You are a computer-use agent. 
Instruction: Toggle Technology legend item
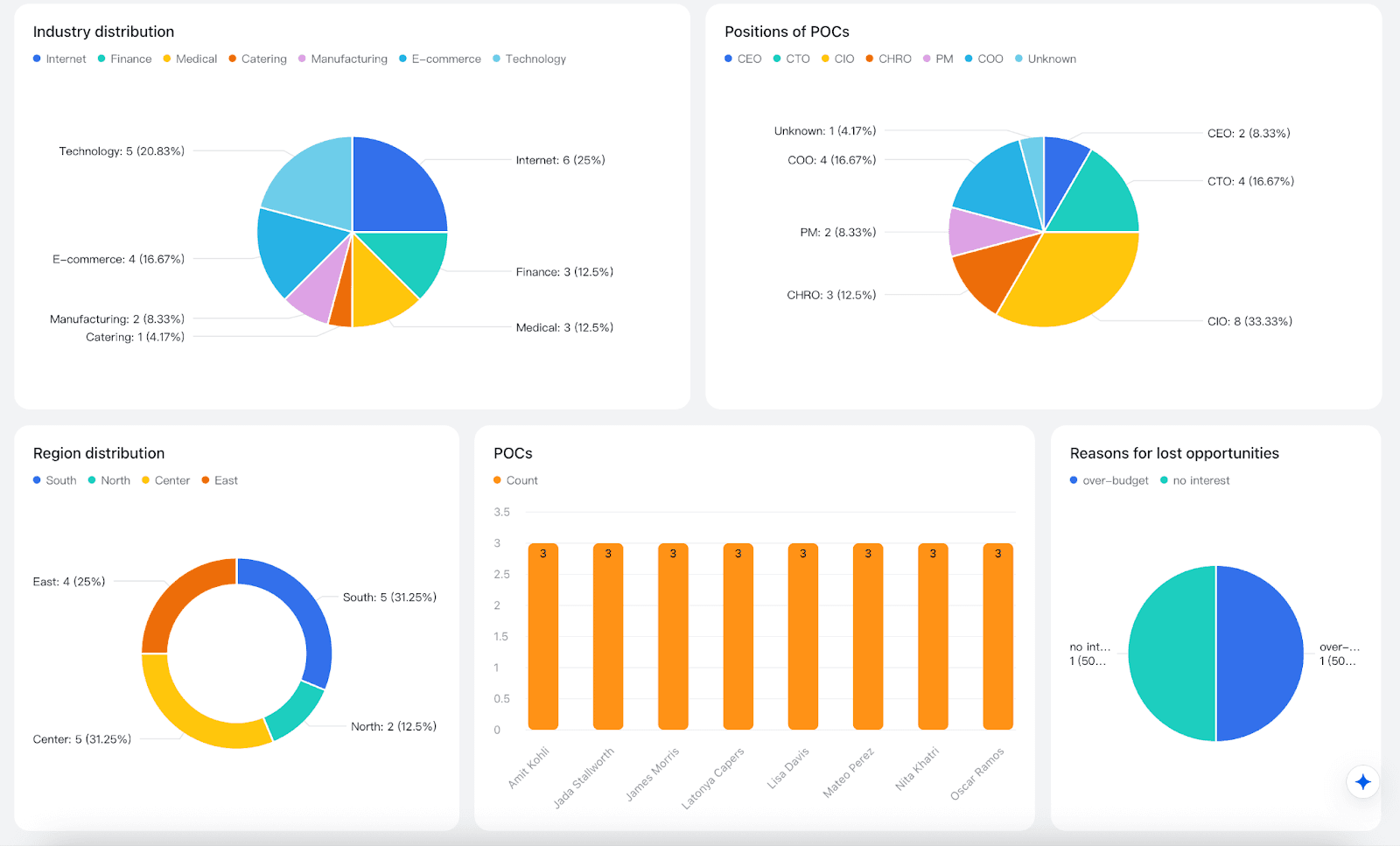click(x=529, y=59)
